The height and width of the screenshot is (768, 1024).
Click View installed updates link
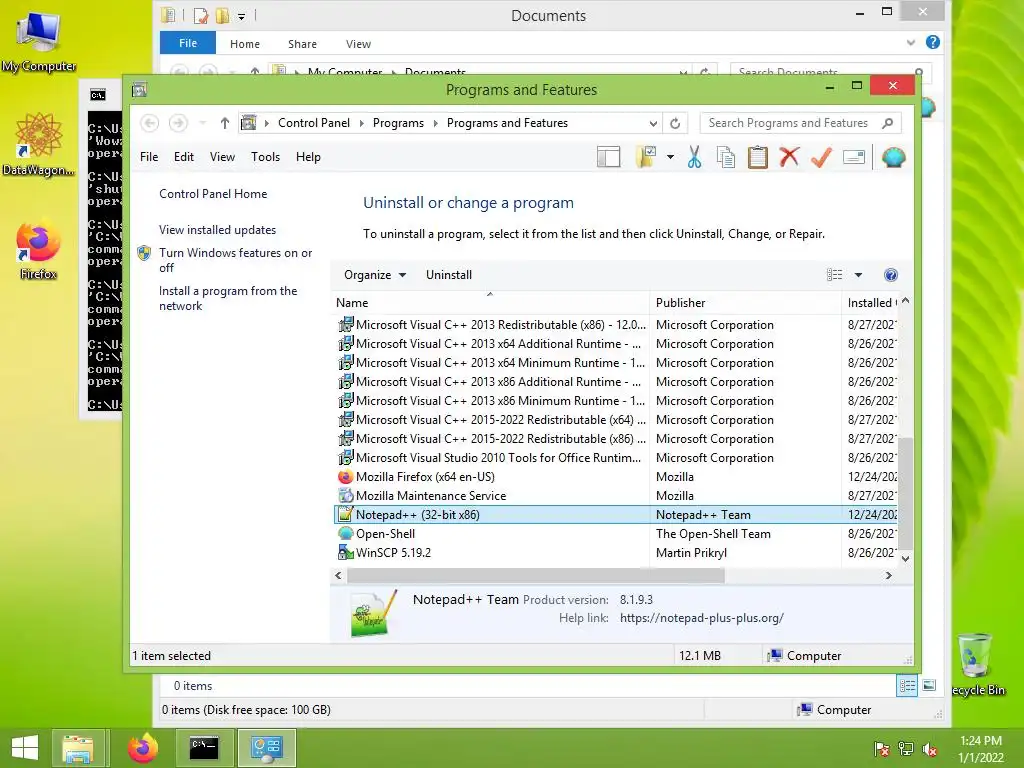pyautogui.click(x=217, y=230)
